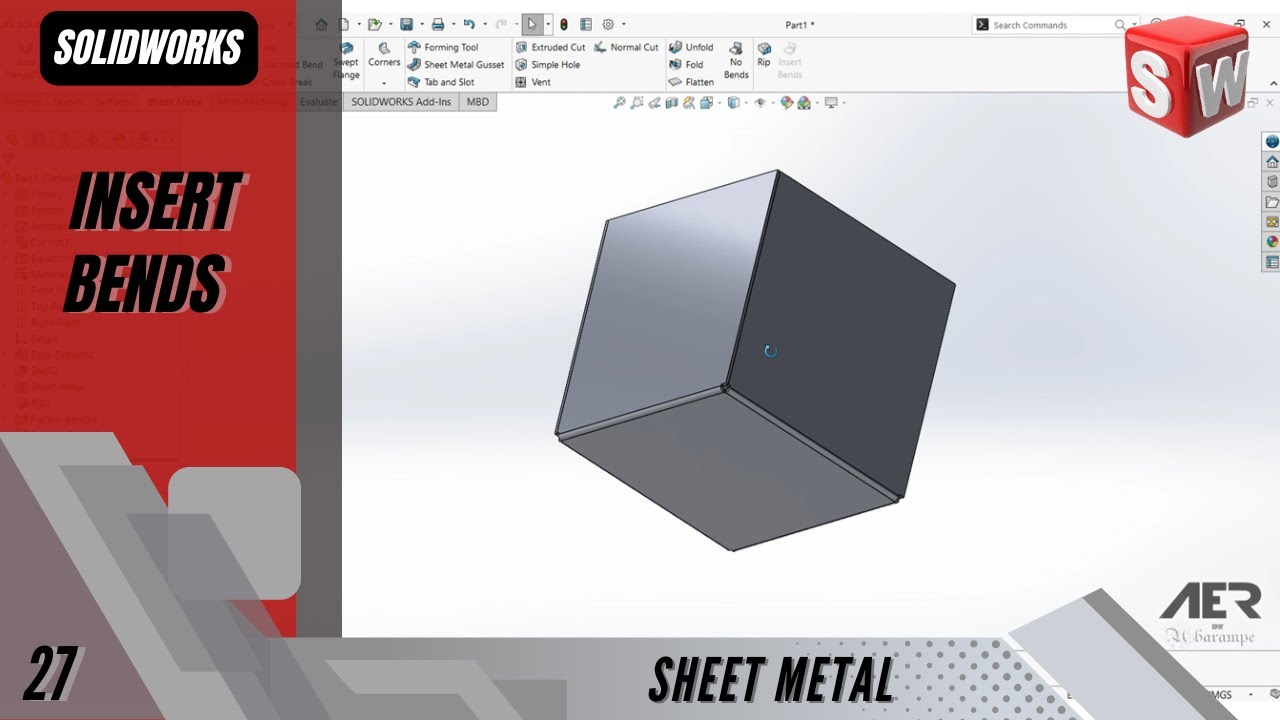Open the View Settings monitor icon
Viewport: 1280px width, 720px height.
pos(830,102)
